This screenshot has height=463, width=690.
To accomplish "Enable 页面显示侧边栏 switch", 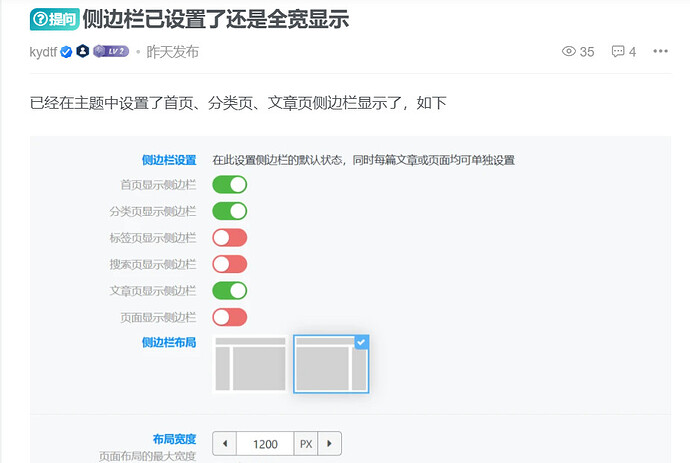I will tap(229, 317).
